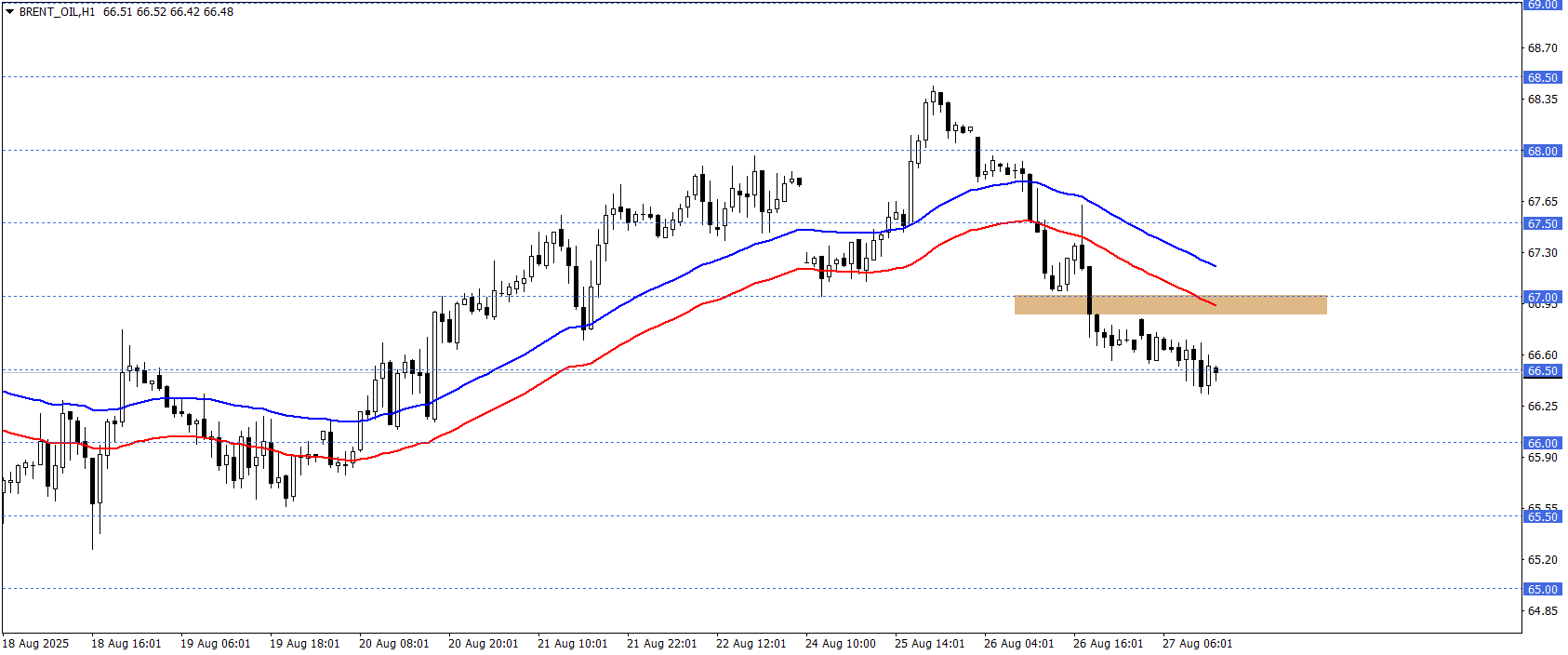The height and width of the screenshot is (655, 1568).
Task: Click the 19 Aug 18:01 time label
Action: click(305, 644)
